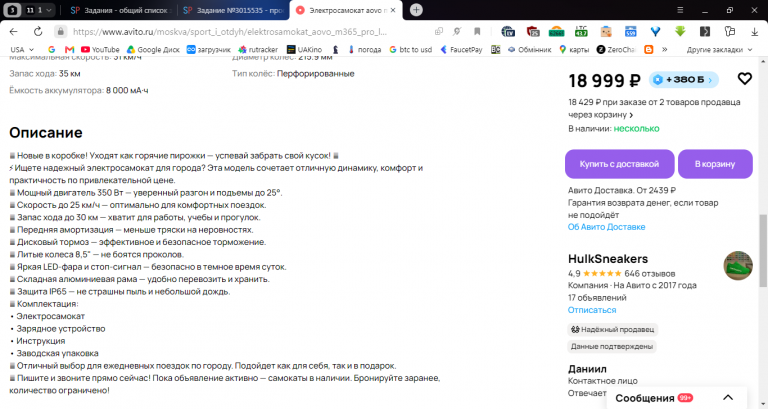The image size is (768, 409).
Task: Open the 646 отзывов reviews link
Action: point(649,273)
